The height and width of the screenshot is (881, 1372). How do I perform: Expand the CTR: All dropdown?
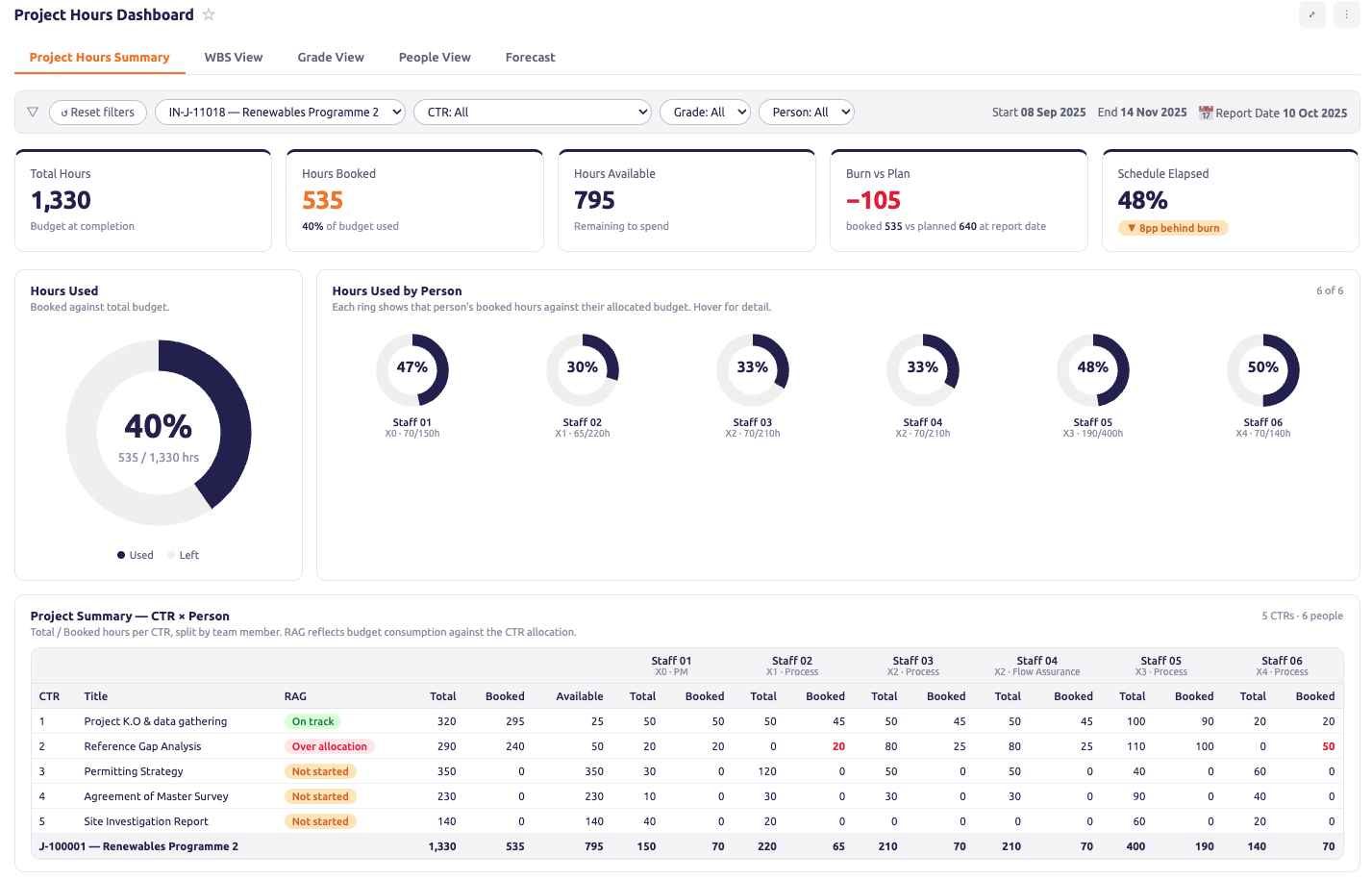[533, 113]
